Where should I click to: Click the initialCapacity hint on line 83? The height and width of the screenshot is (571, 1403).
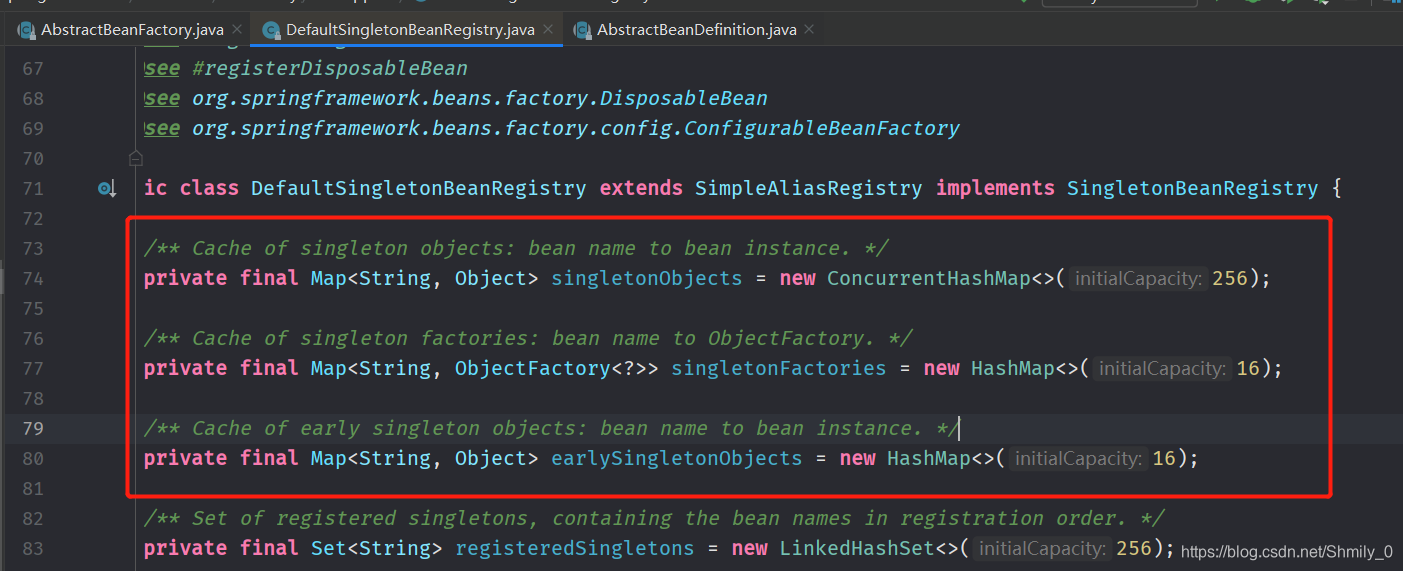pos(1041,549)
